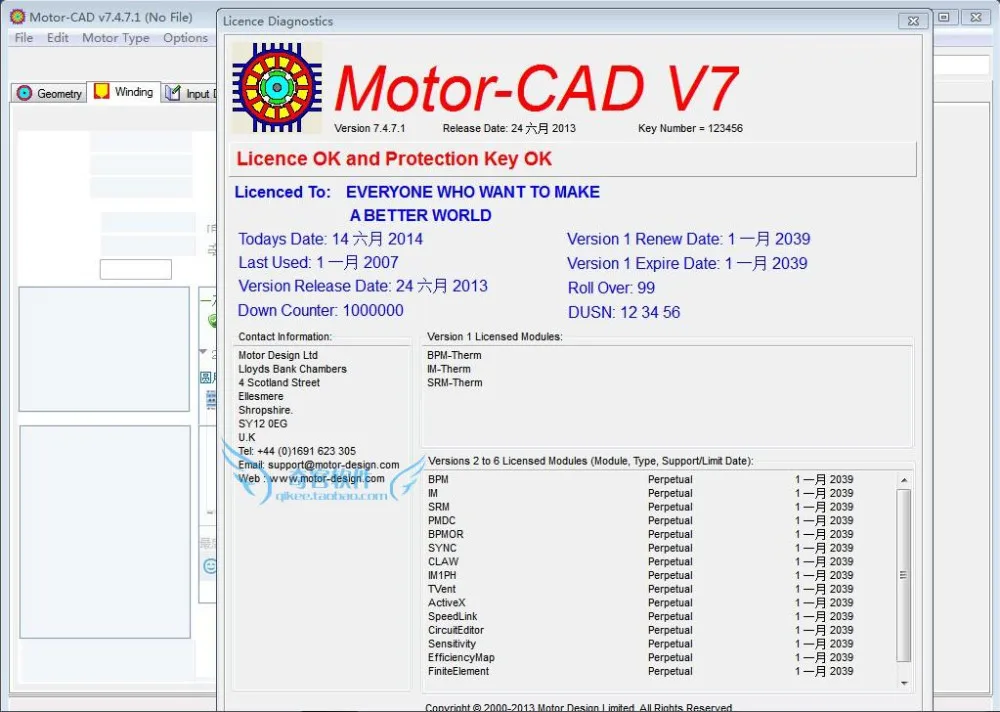Screen dimensions: 1000x712
Task: Click the licensed modules scrollbar up arrow
Action: 904,480
